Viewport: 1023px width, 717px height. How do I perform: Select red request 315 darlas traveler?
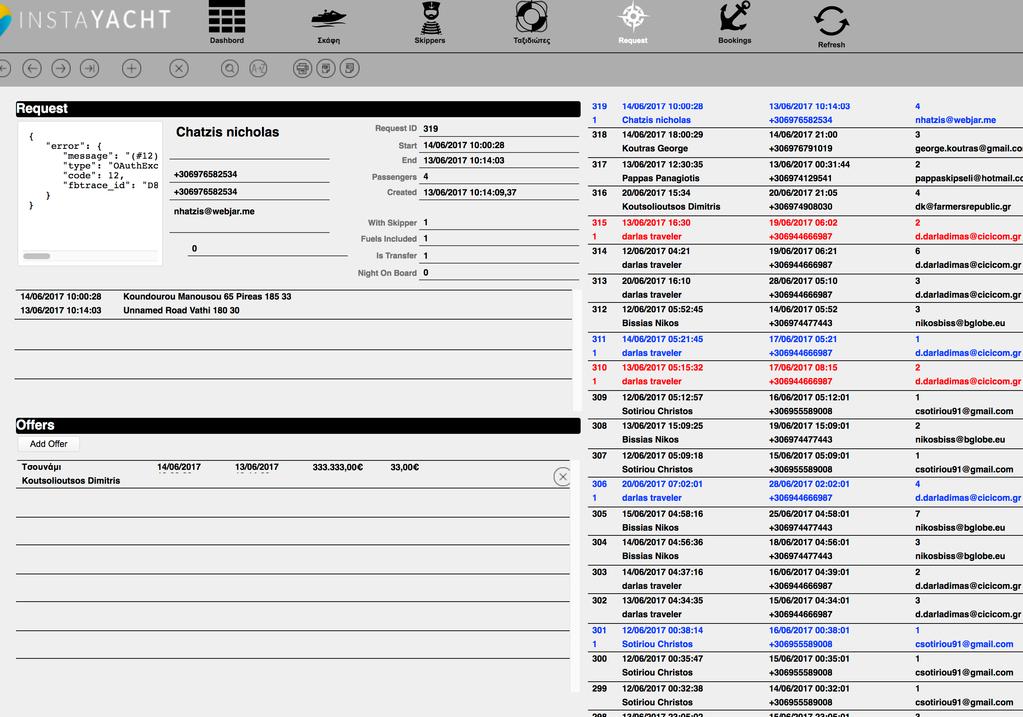pos(805,230)
